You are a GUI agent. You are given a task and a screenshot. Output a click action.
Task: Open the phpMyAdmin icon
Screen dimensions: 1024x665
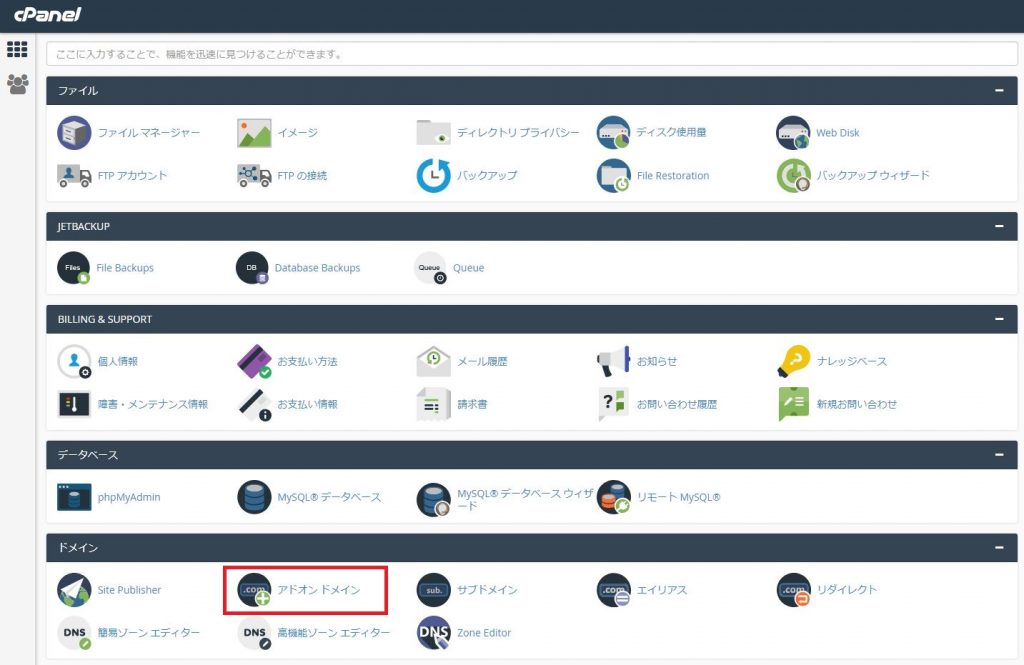click(74, 497)
